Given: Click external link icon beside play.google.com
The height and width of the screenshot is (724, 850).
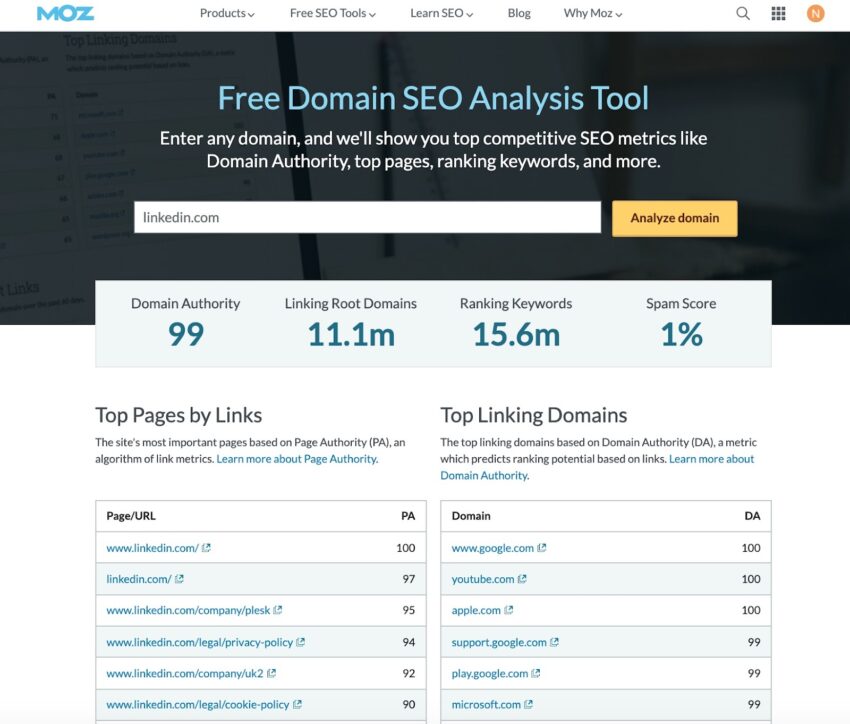Looking at the screenshot, I should coord(536,673).
